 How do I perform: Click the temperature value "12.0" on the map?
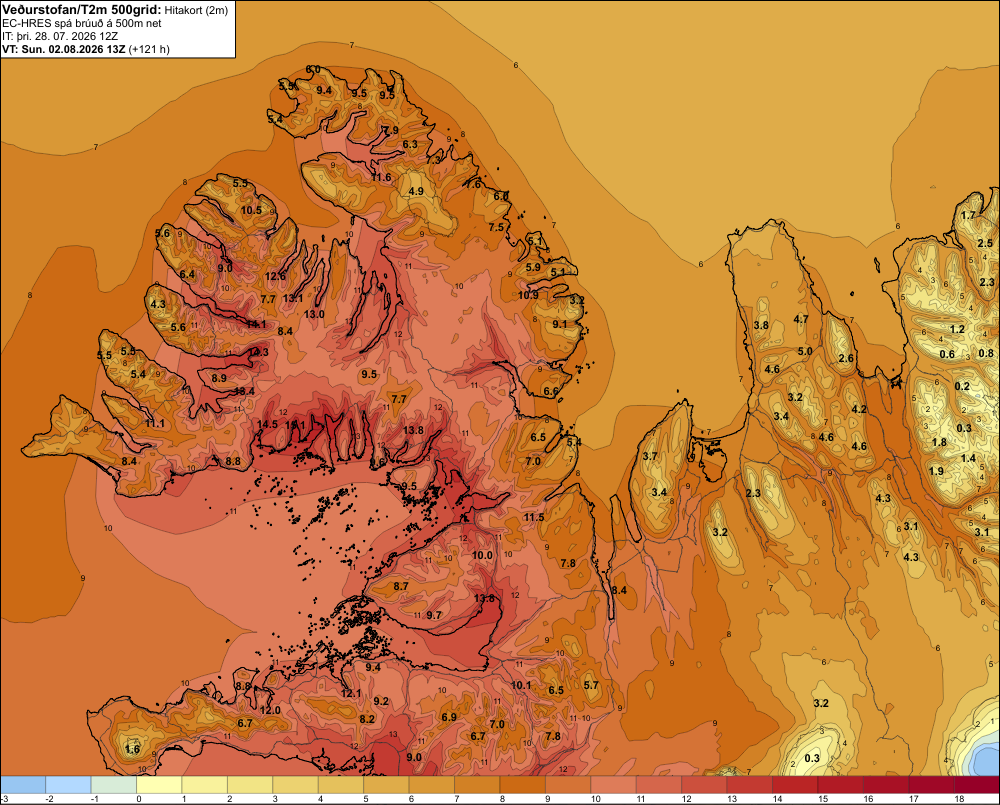(x=270, y=710)
